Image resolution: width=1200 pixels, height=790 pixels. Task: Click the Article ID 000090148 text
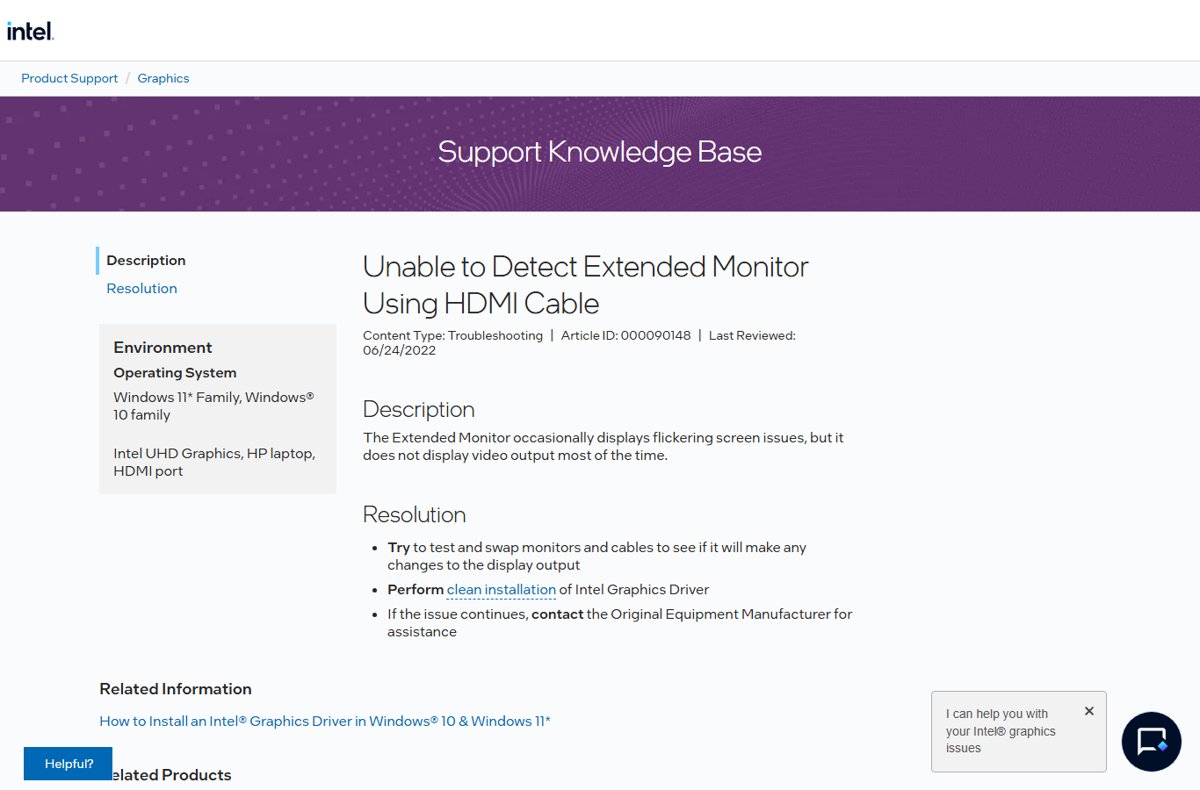(626, 335)
